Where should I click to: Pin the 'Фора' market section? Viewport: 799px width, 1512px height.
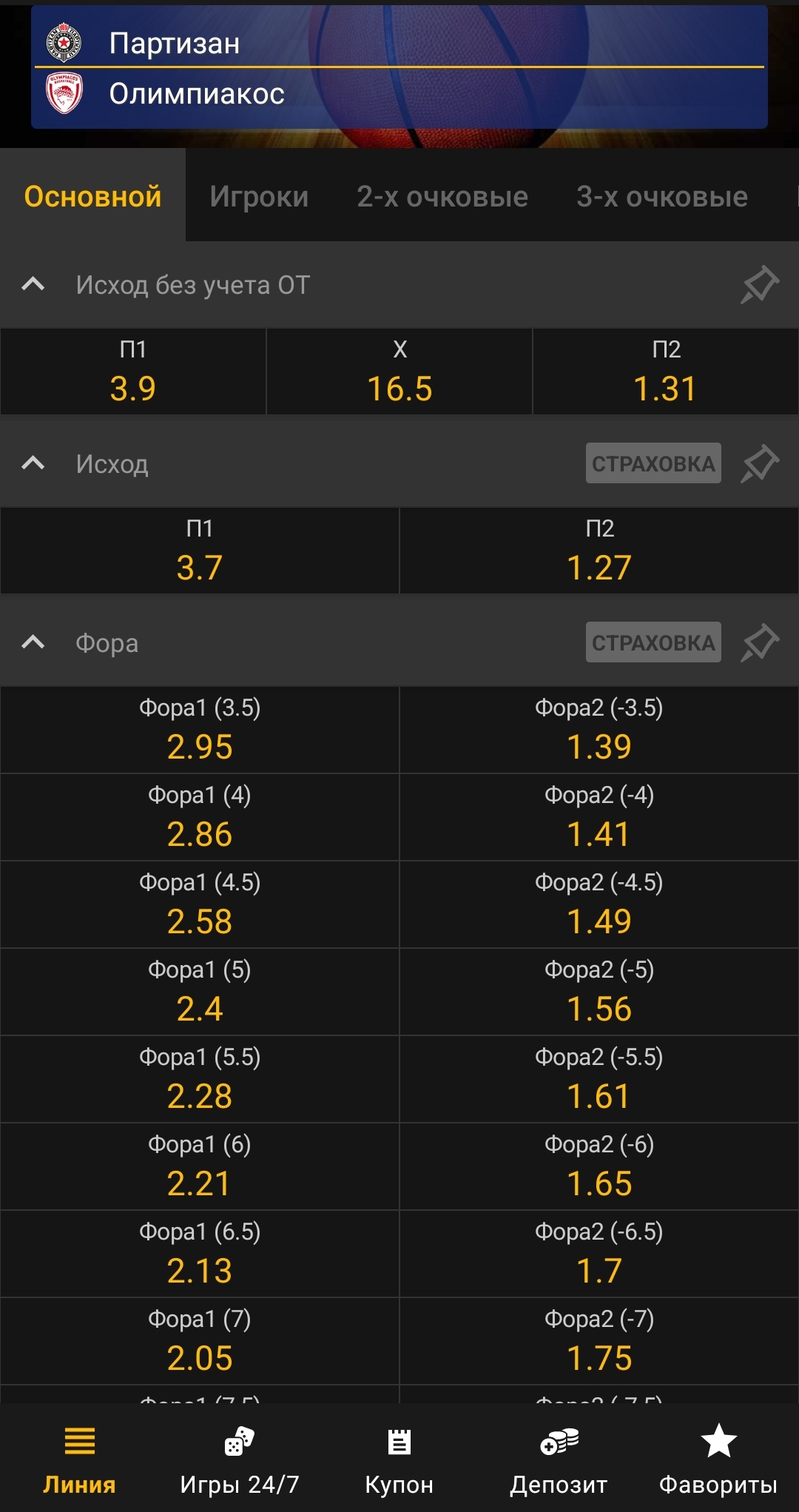click(760, 642)
